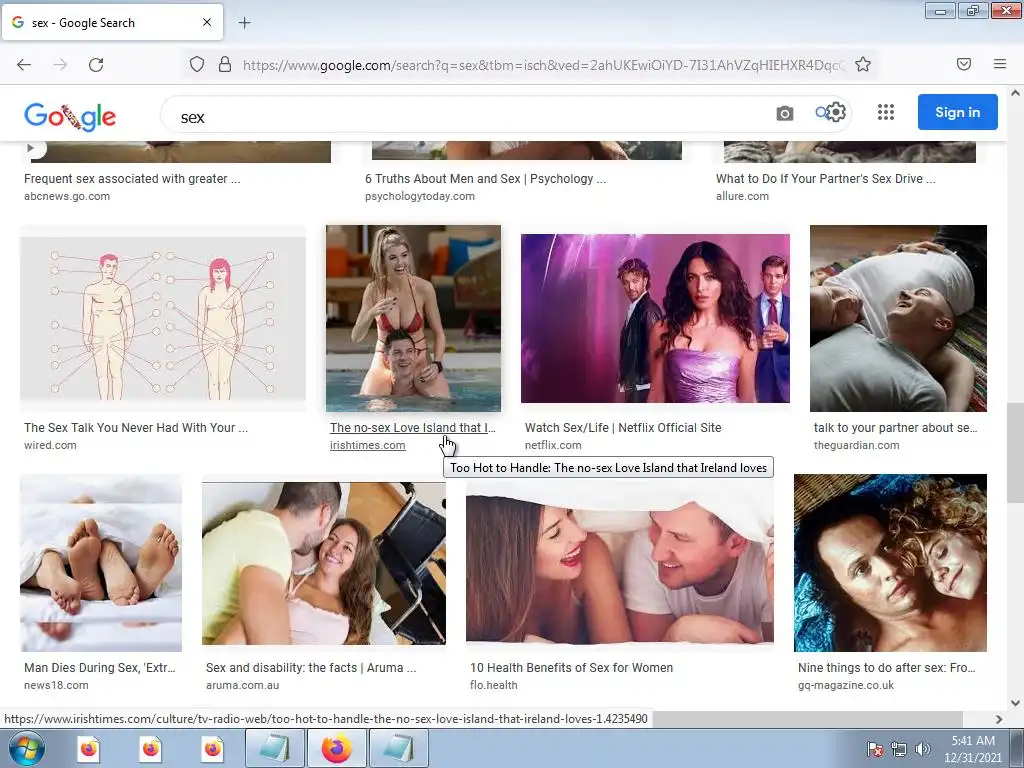This screenshot has height=768, width=1024.
Task: Go back to the previous page
Action: pyautogui.click(x=24, y=65)
